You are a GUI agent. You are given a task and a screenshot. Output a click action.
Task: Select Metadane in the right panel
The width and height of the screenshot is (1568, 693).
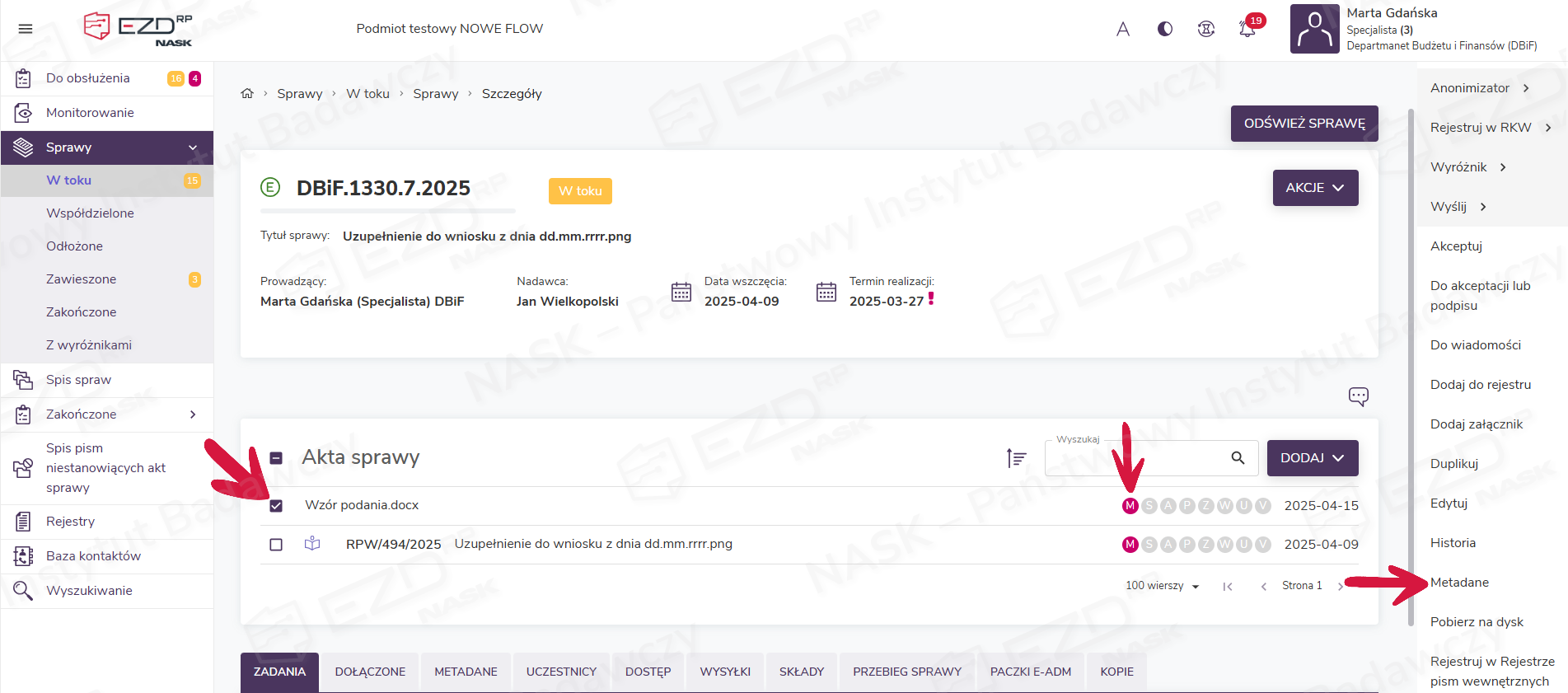tap(1459, 583)
